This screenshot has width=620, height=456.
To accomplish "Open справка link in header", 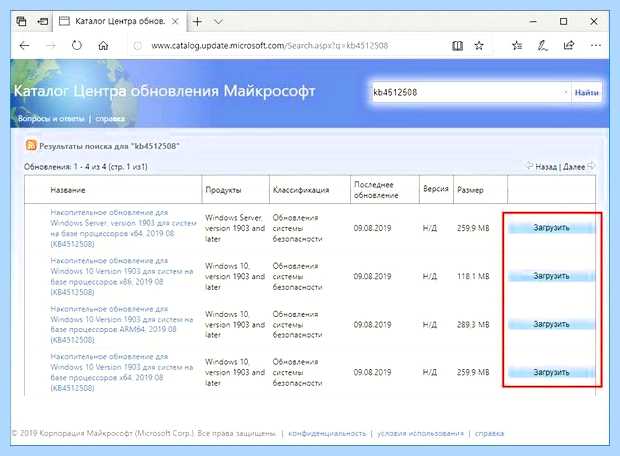I will pos(110,119).
